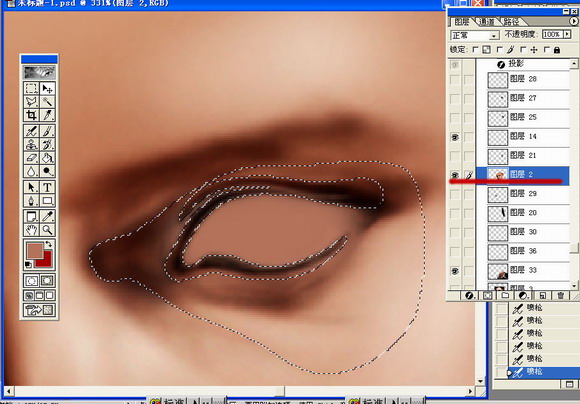The width and height of the screenshot is (580, 404).
Task: Select the Crop tool
Action: (x=31, y=115)
